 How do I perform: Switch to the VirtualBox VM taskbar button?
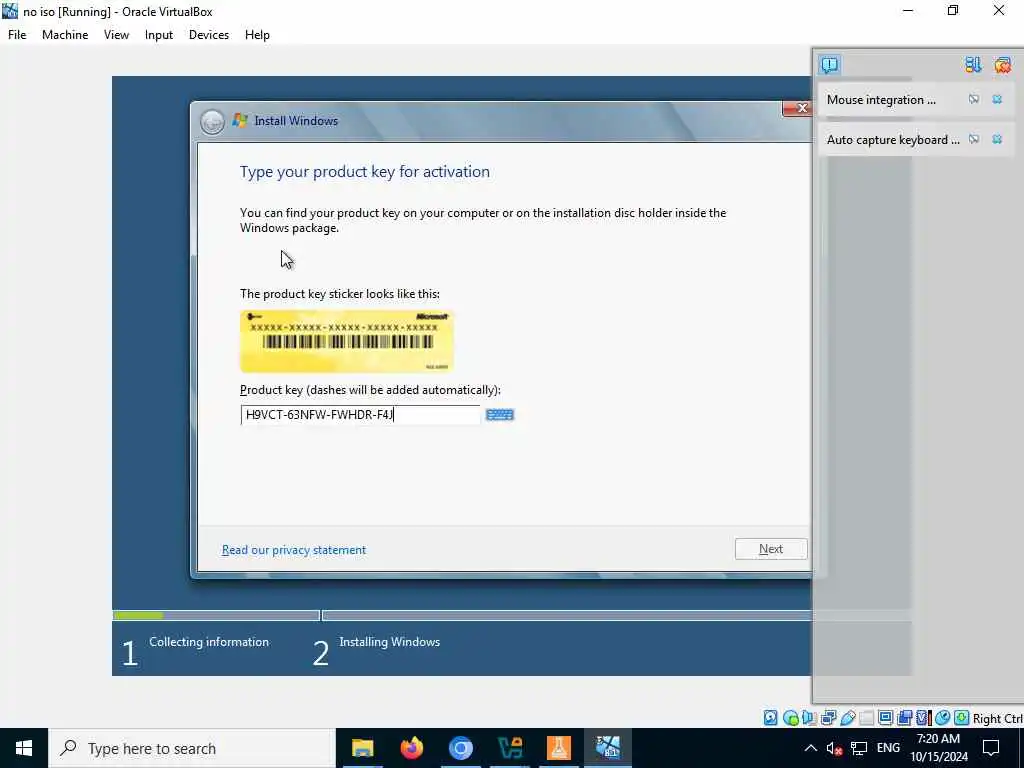[607, 748]
